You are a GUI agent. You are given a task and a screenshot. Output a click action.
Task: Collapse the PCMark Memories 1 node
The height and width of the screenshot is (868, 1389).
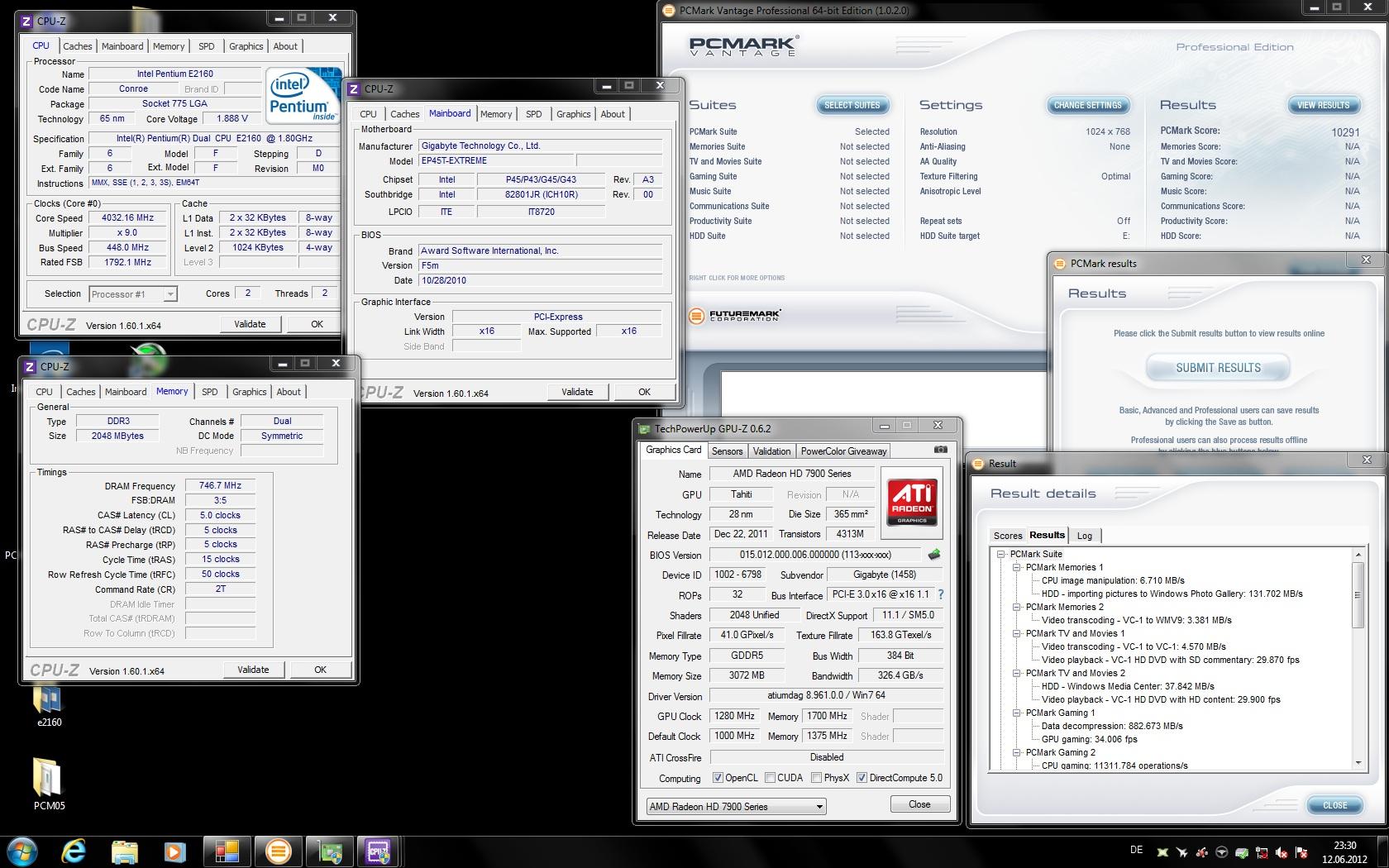[x=1016, y=567]
